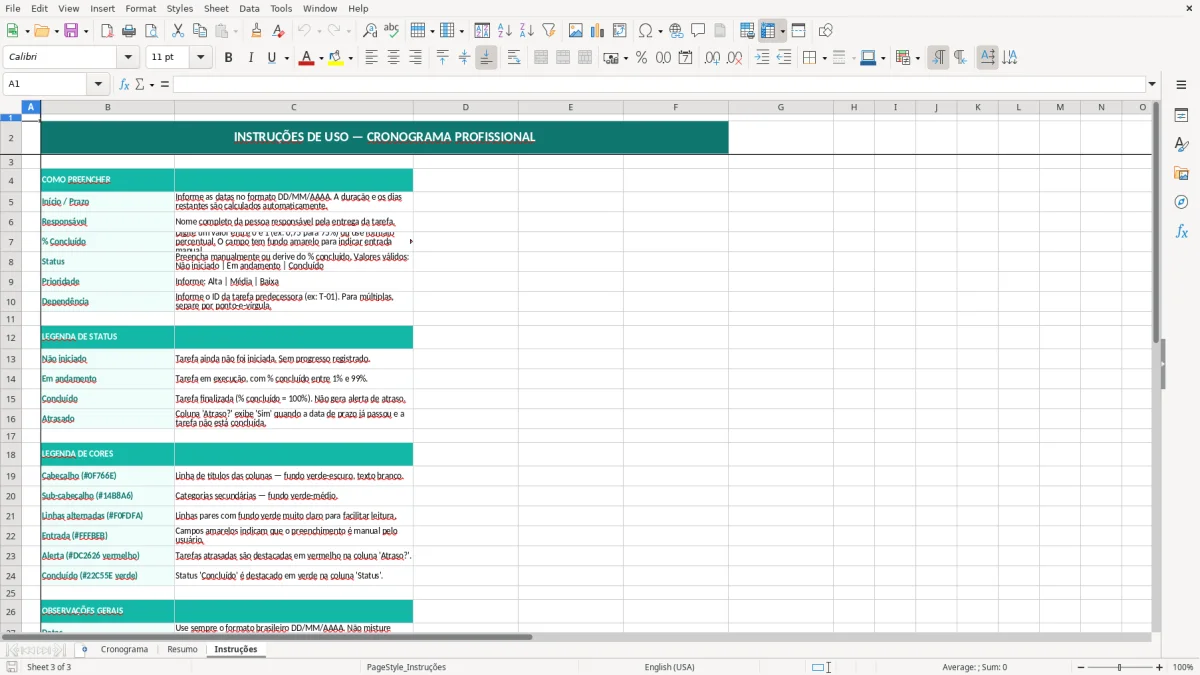Viewport: 1200px width, 675px height.
Task: Click the Cut scissors icon
Action: pyautogui.click(x=178, y=31)
